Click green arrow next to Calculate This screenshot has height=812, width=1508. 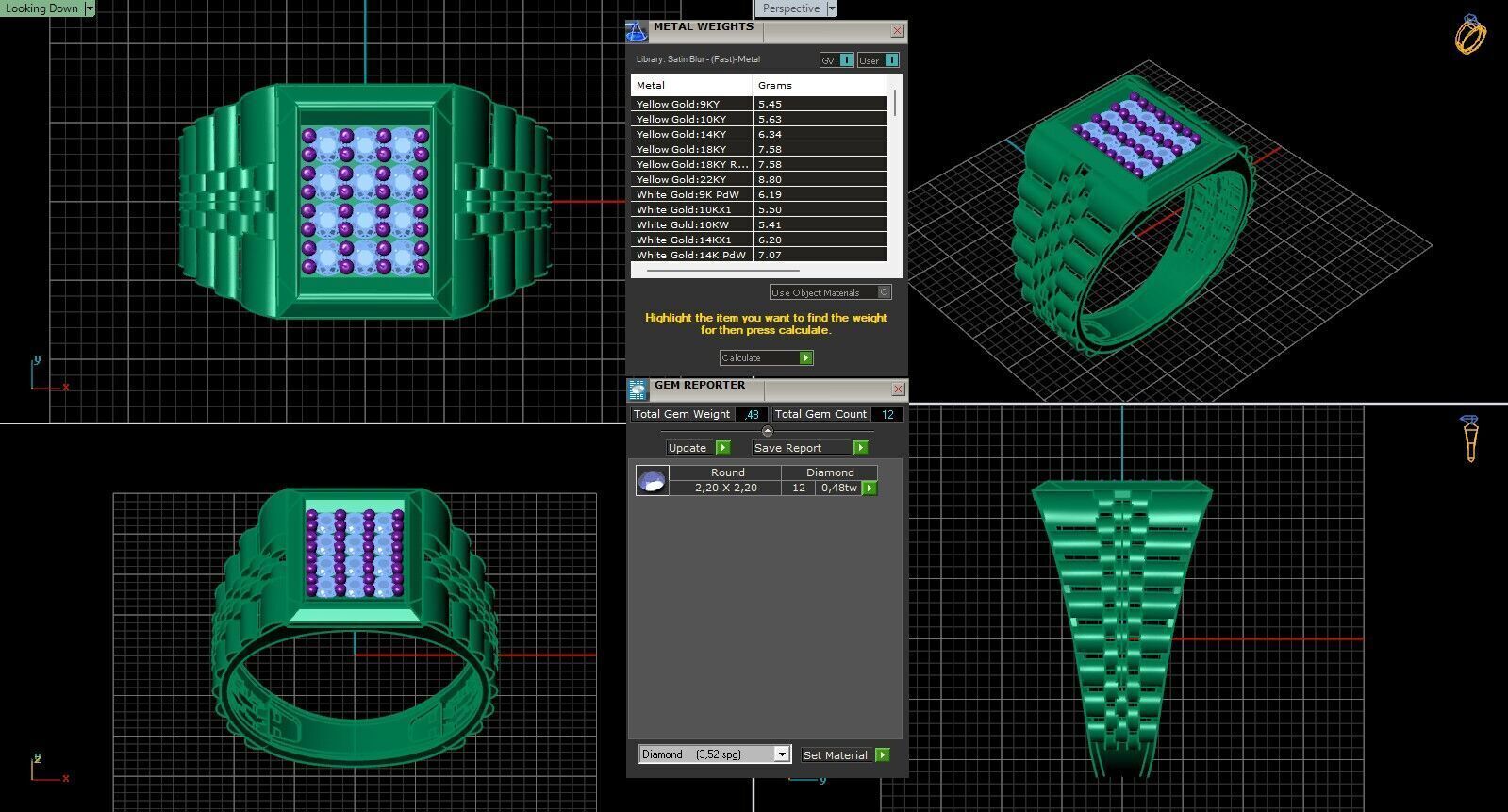click(805, 357)
